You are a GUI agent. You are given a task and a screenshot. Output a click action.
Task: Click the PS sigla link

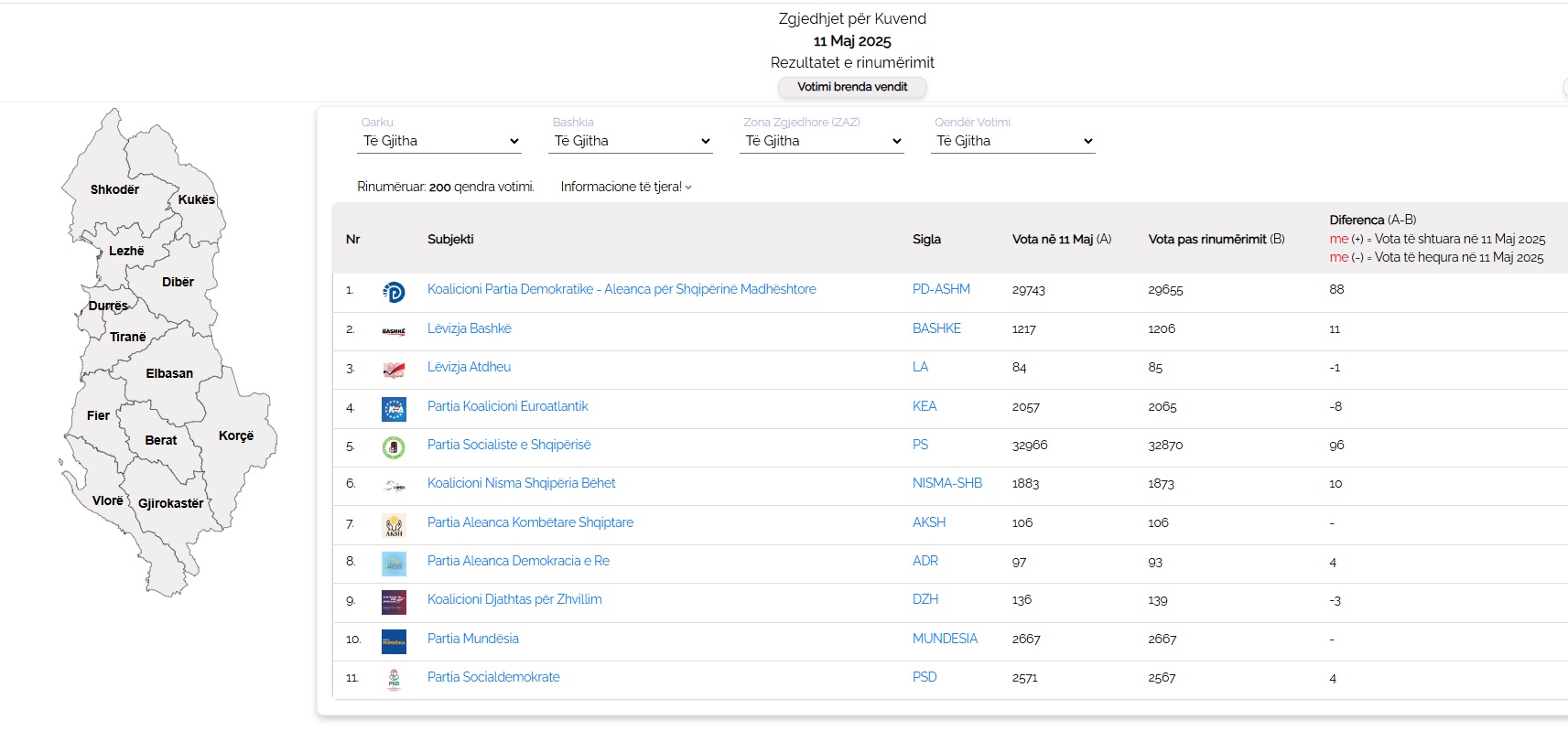920,445
